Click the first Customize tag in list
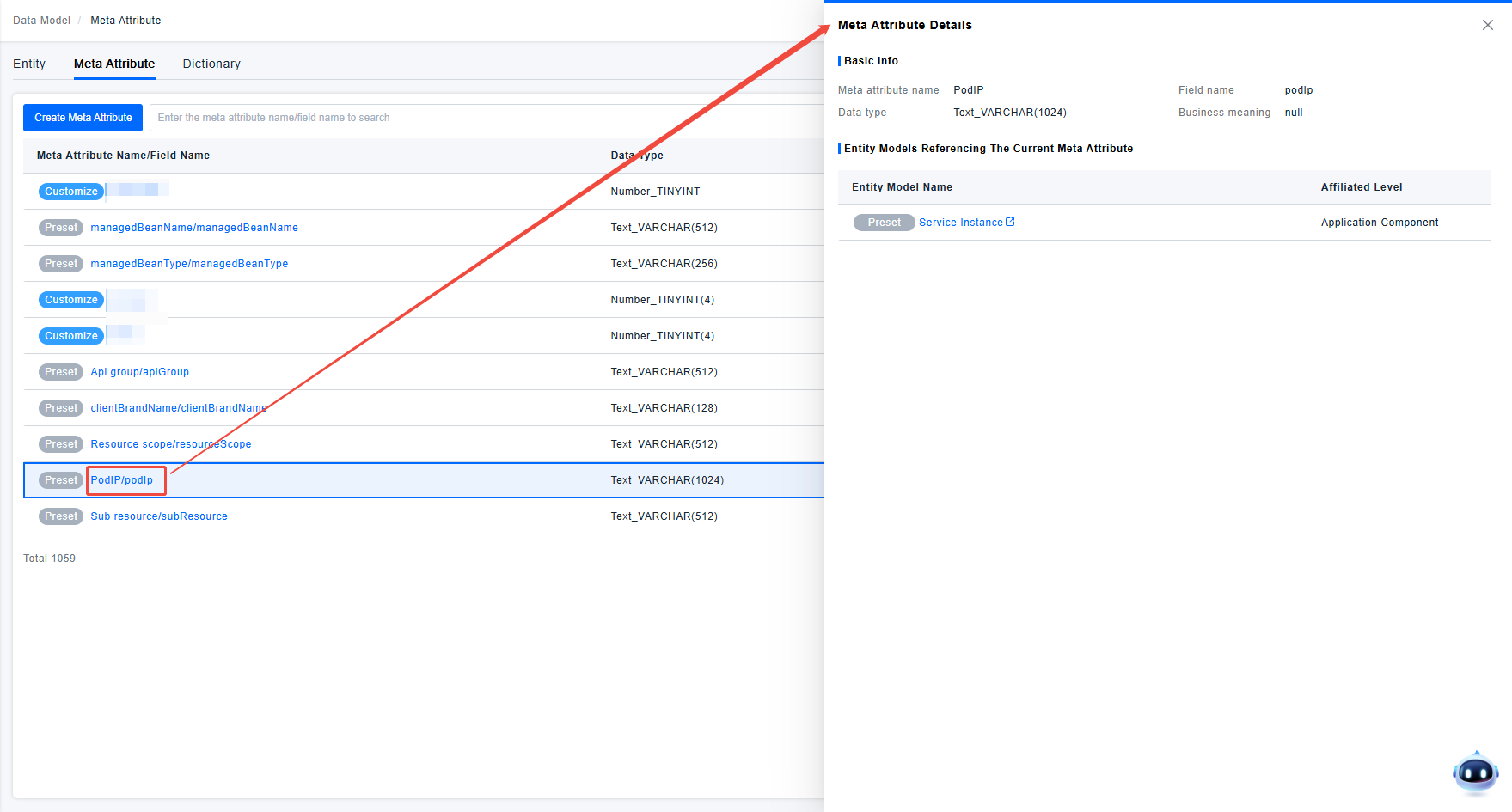 tap(71, 192)
